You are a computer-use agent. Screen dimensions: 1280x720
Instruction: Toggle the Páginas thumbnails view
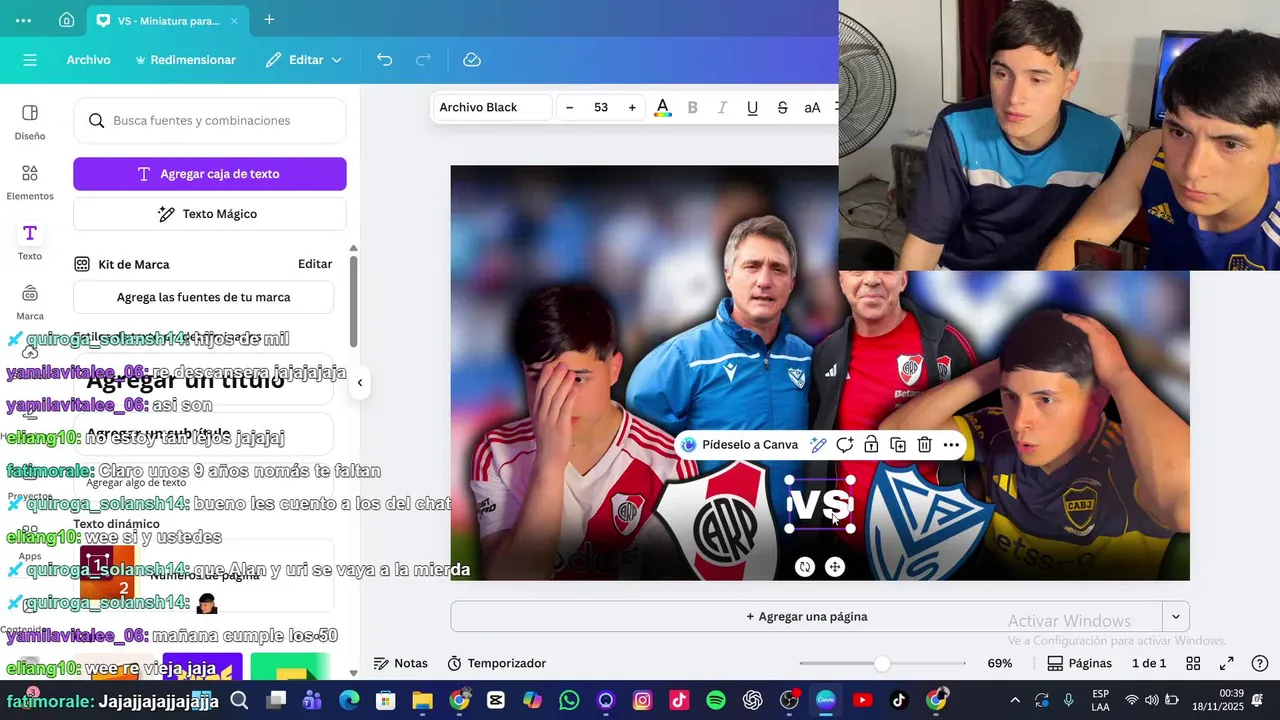(x=1079, y=663)
